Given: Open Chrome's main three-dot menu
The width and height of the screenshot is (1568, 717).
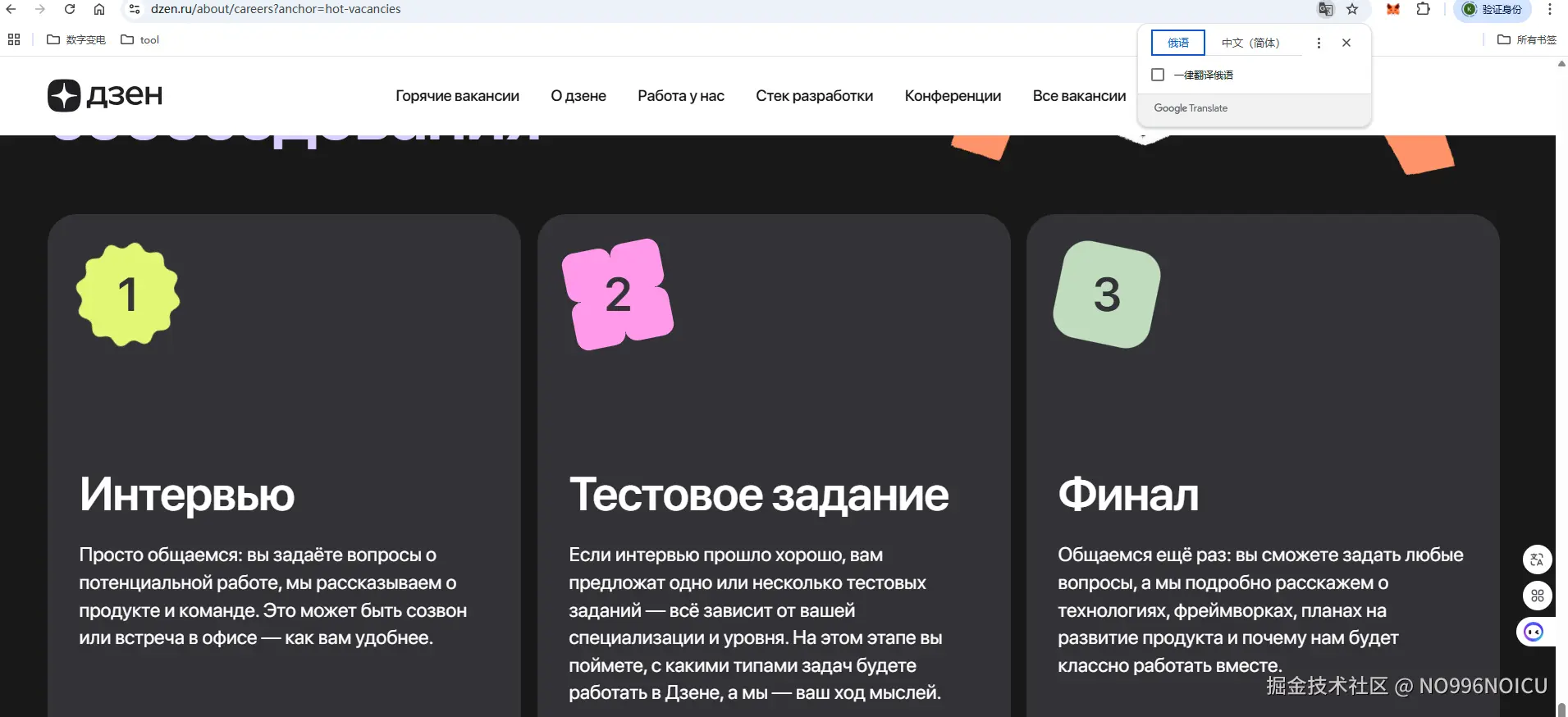Looking at the screenshot, I should pyautogui.click(x=1550, y=9).
